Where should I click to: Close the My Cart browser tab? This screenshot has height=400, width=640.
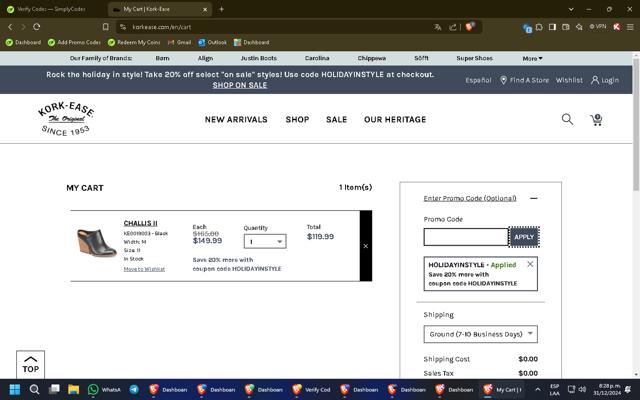[x=205, y=9]
